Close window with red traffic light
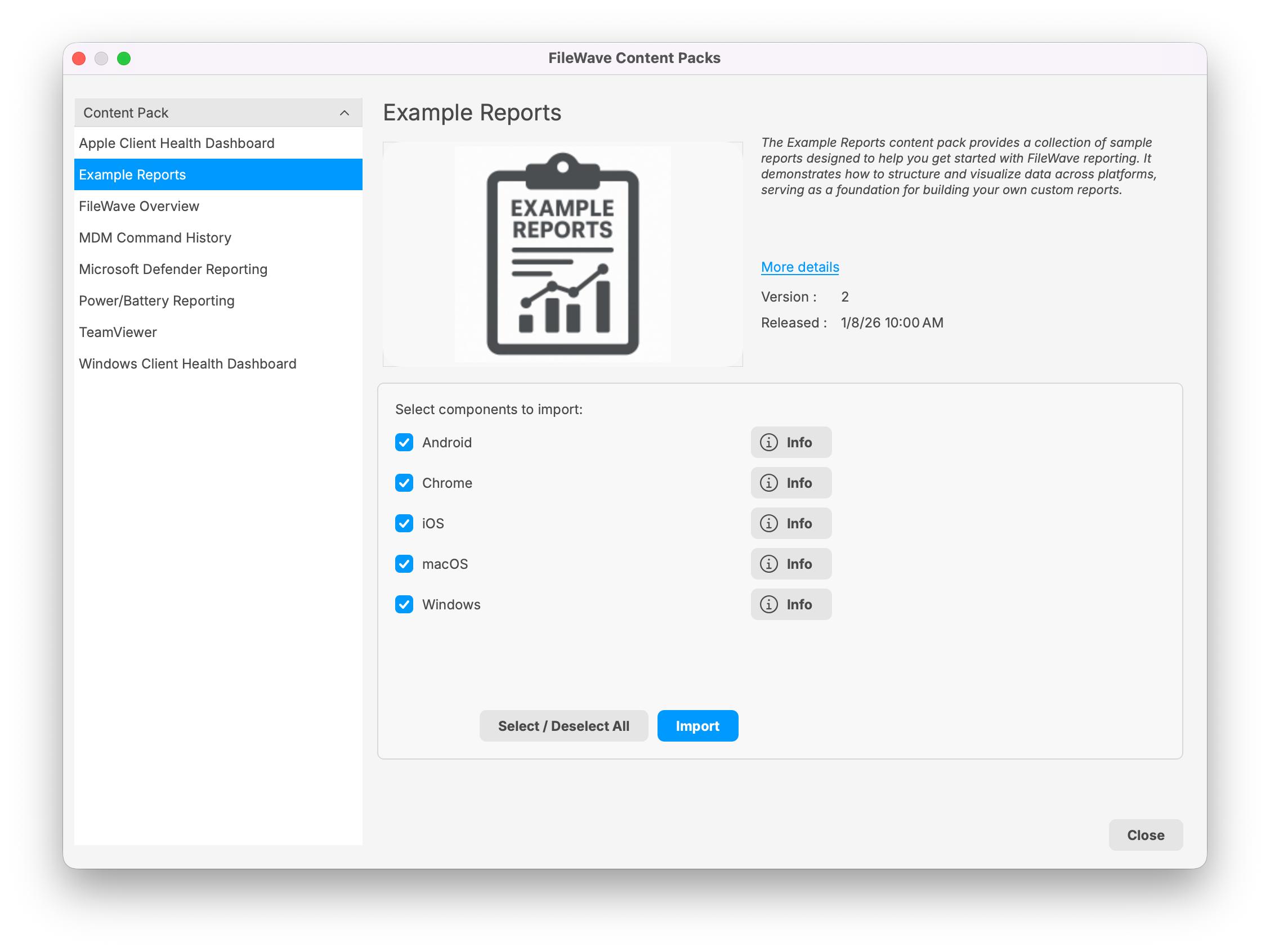Viewport: 1270px width, 952px height. point(79,59)
